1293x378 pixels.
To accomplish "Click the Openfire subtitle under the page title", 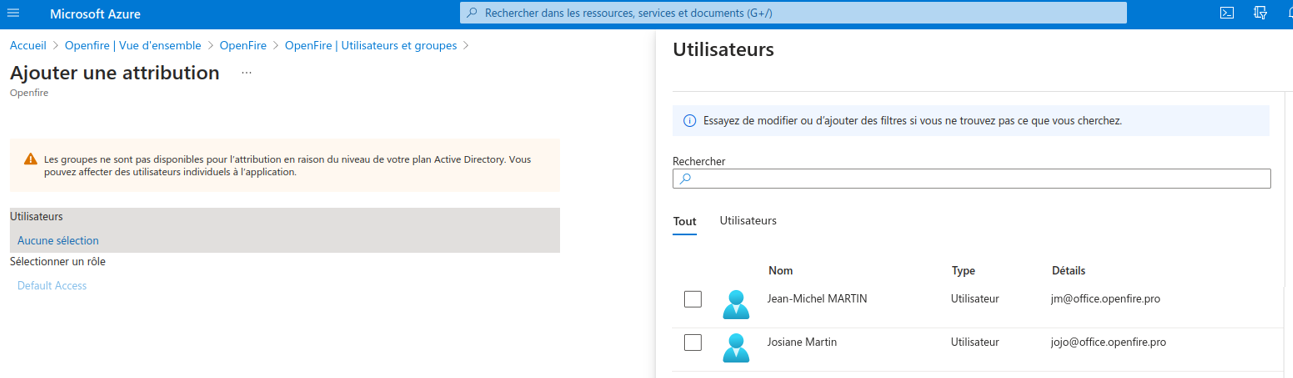I will point(29,93).
